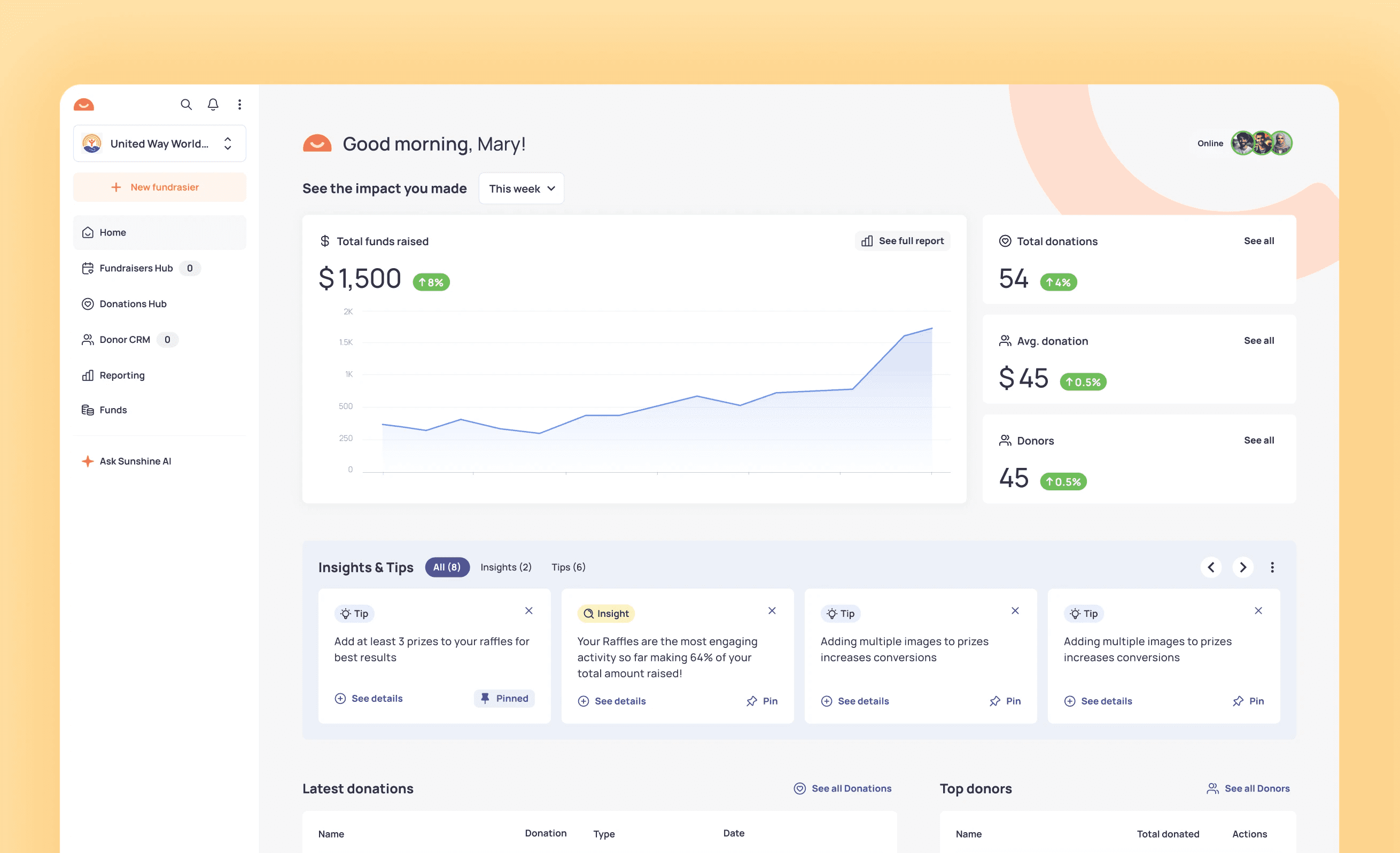Switch to the Insights (2) tab
The image size is (1400, 853).
[x=505, y=567]
